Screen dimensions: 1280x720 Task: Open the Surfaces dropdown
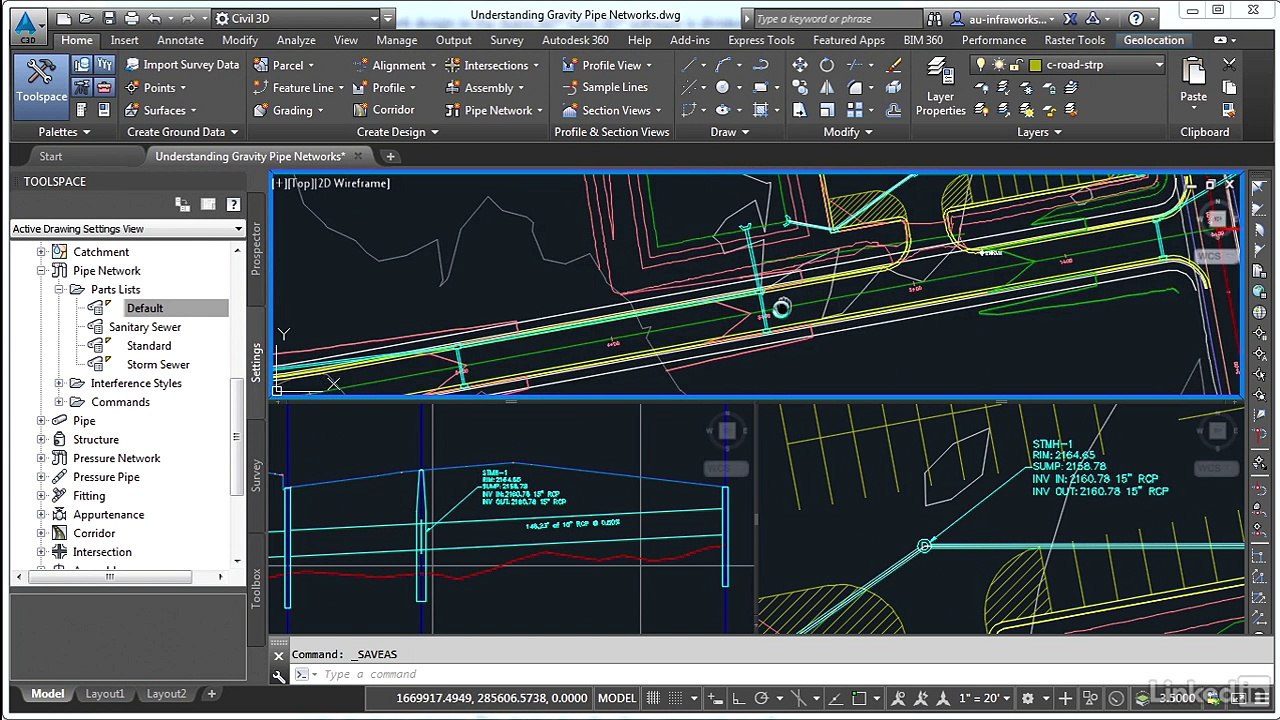pyautogui.click(x=161, y=111)
